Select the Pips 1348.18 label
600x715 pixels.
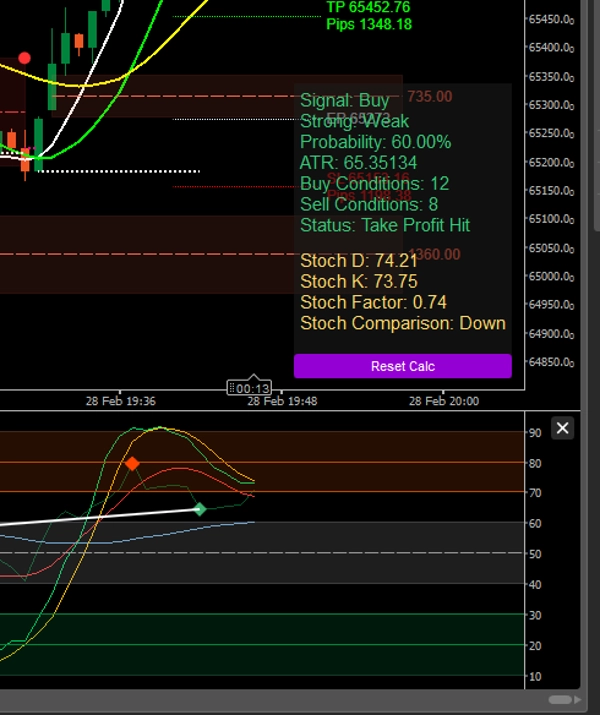(x=368, y=24)
